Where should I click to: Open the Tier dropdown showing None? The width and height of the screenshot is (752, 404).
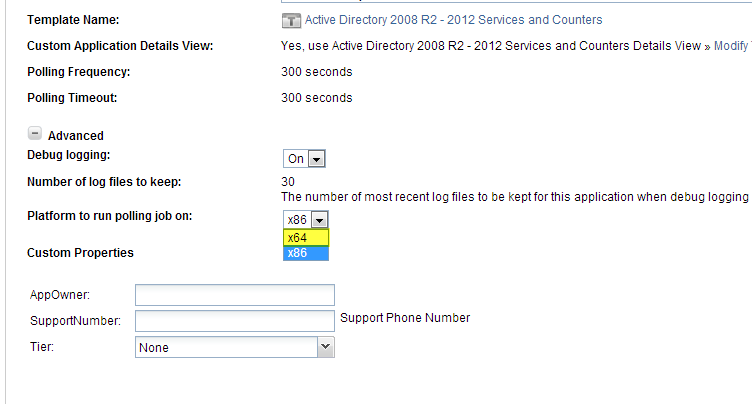pos(235,347)
